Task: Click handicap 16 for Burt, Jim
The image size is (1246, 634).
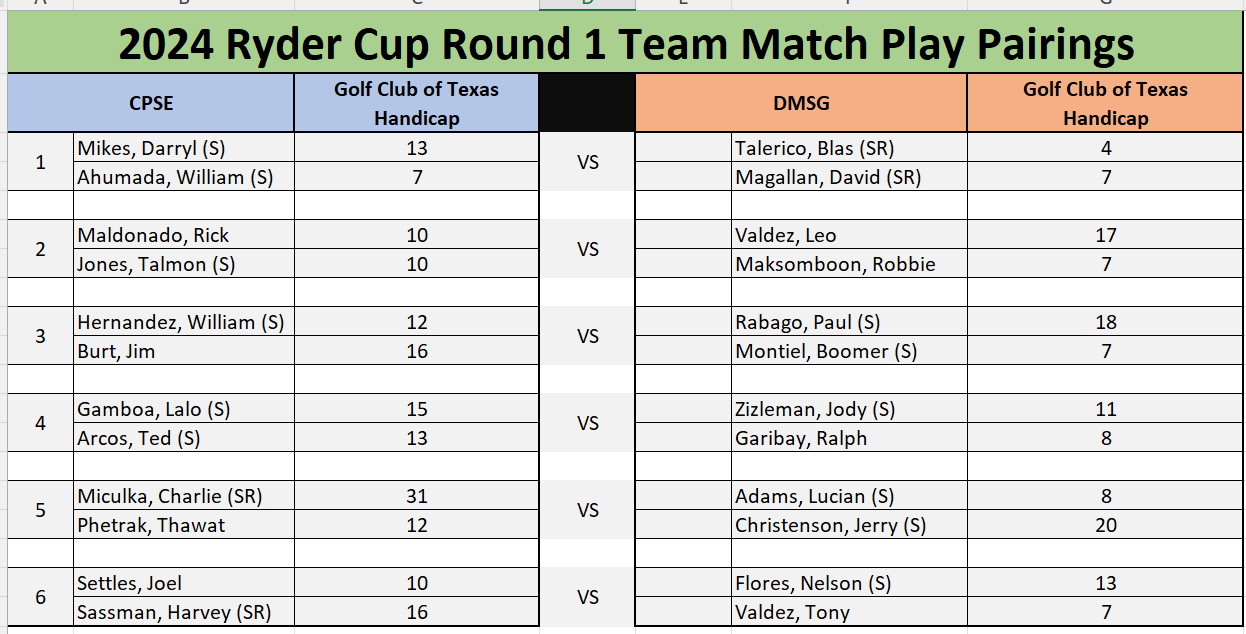Action: pyautogui.click(x=417, y=351)
